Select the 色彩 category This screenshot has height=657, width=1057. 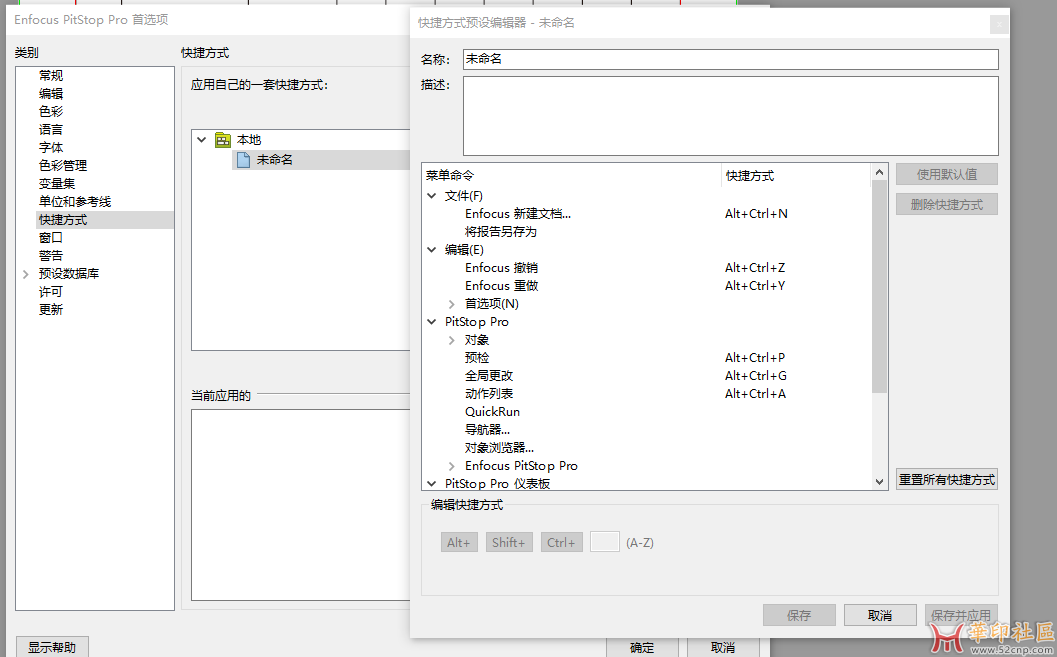[51, 111]
